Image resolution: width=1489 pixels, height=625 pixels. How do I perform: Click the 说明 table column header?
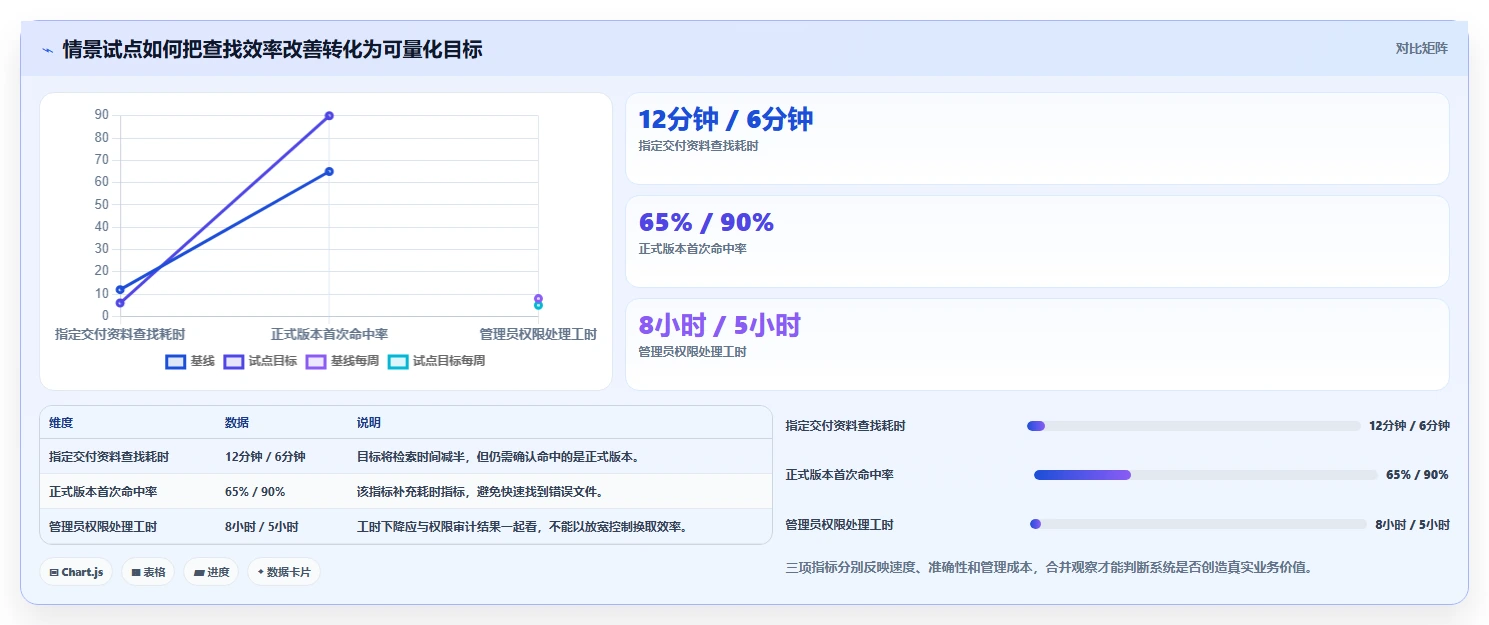pyautogui.click(x=369, y=423)
